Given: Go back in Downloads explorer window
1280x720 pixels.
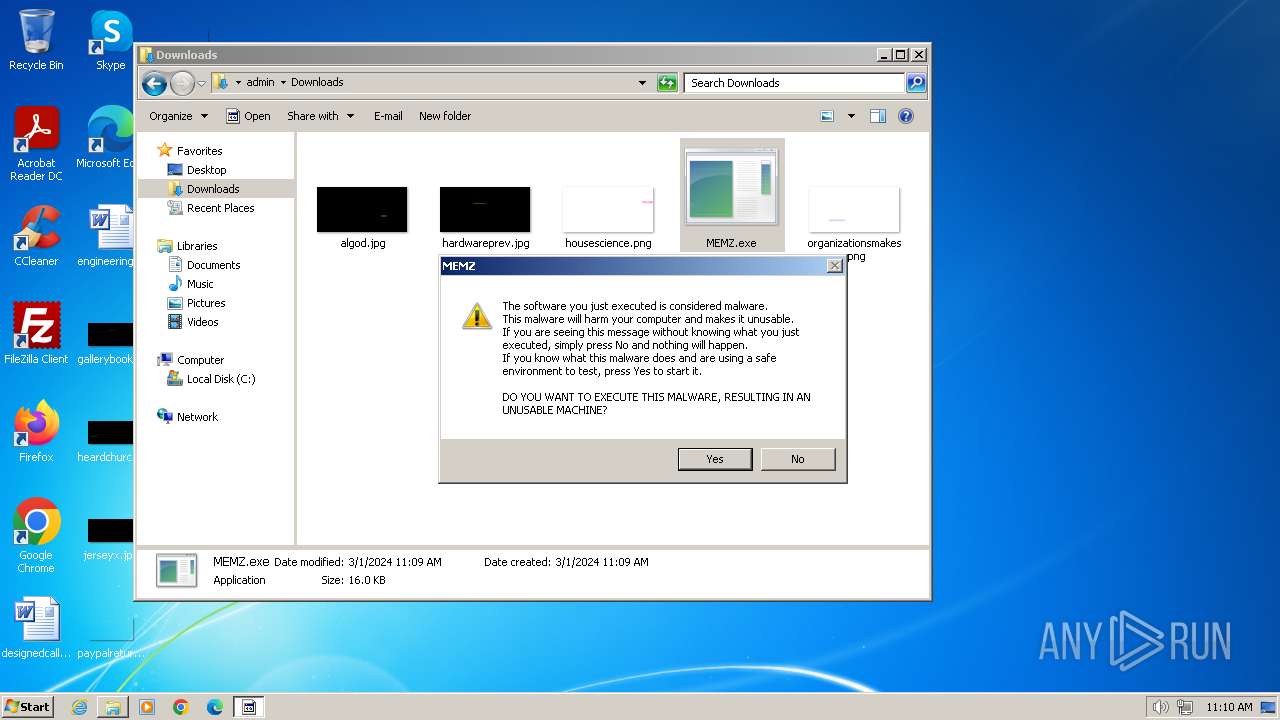Looking at the screenshot, I should tap(154, 83).
